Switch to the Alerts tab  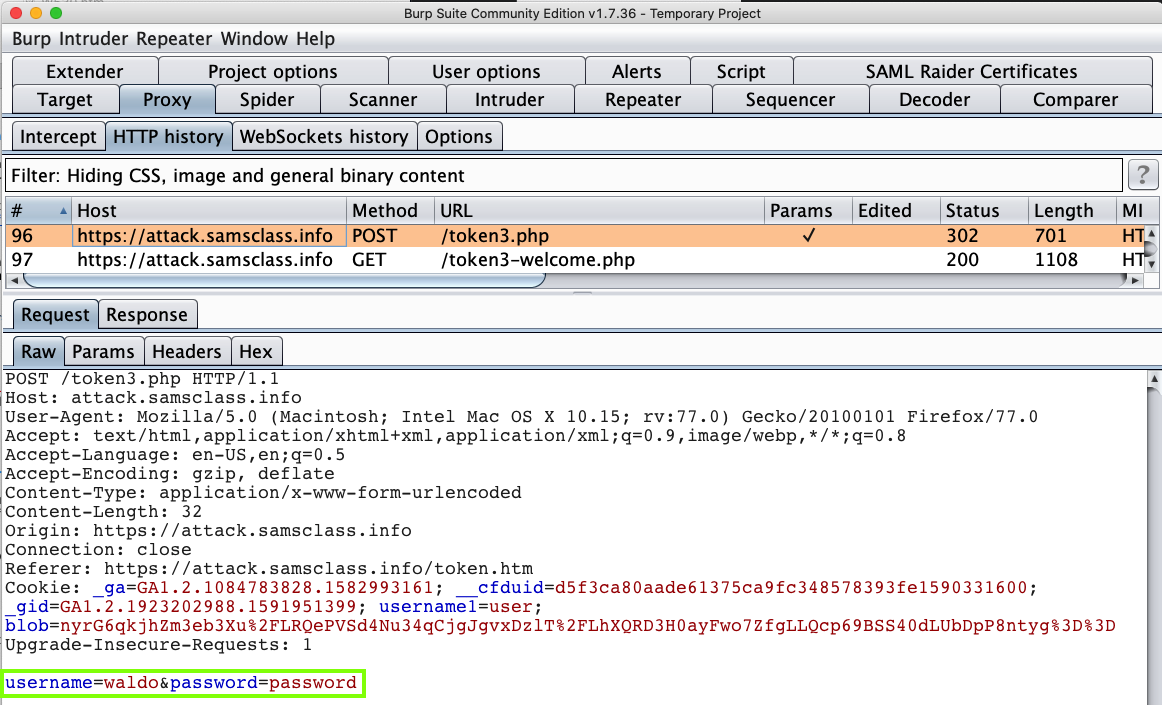pos(637,71)
